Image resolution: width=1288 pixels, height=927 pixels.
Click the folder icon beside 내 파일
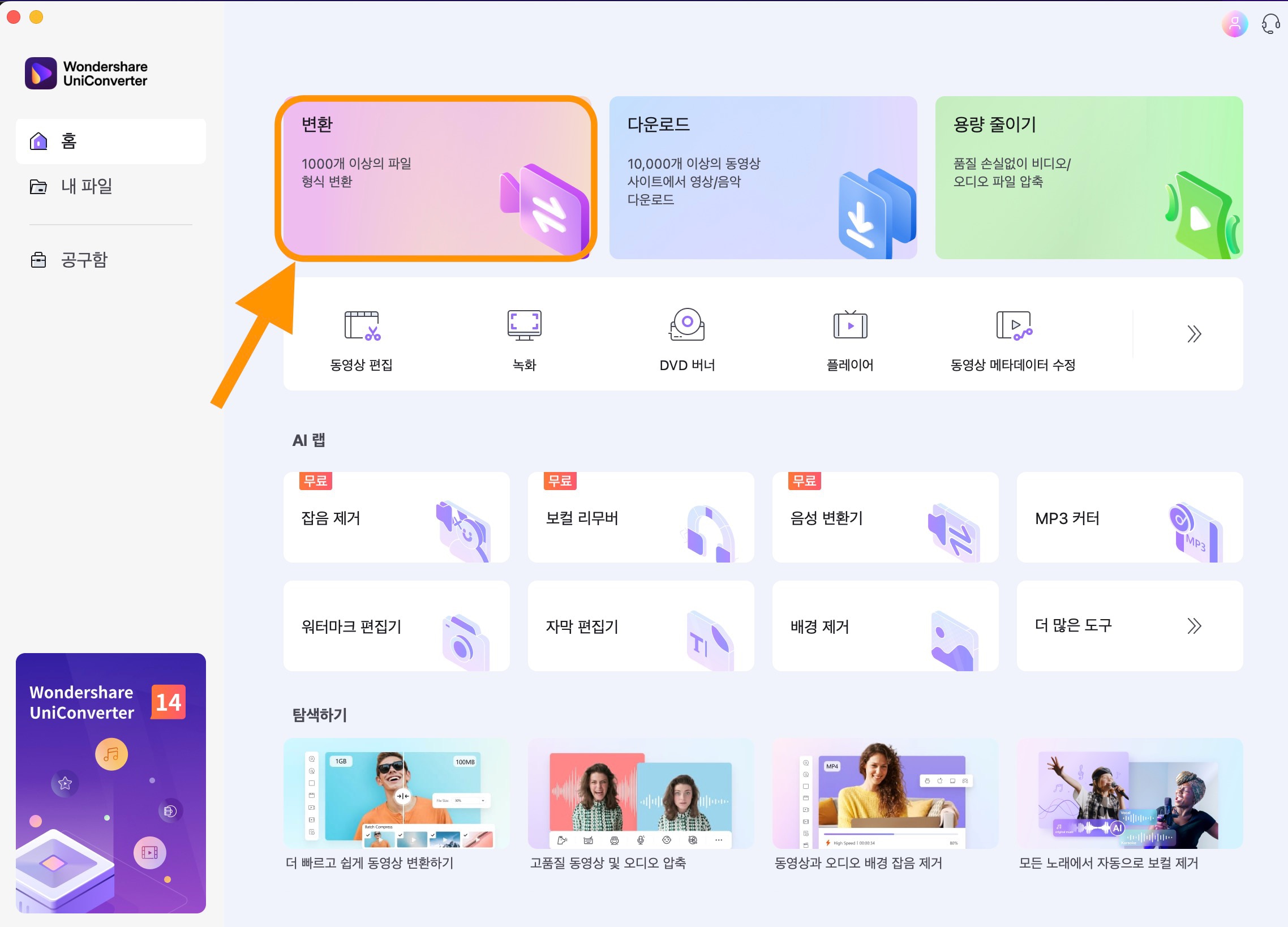pyautogui.click(x=38, y=186)
